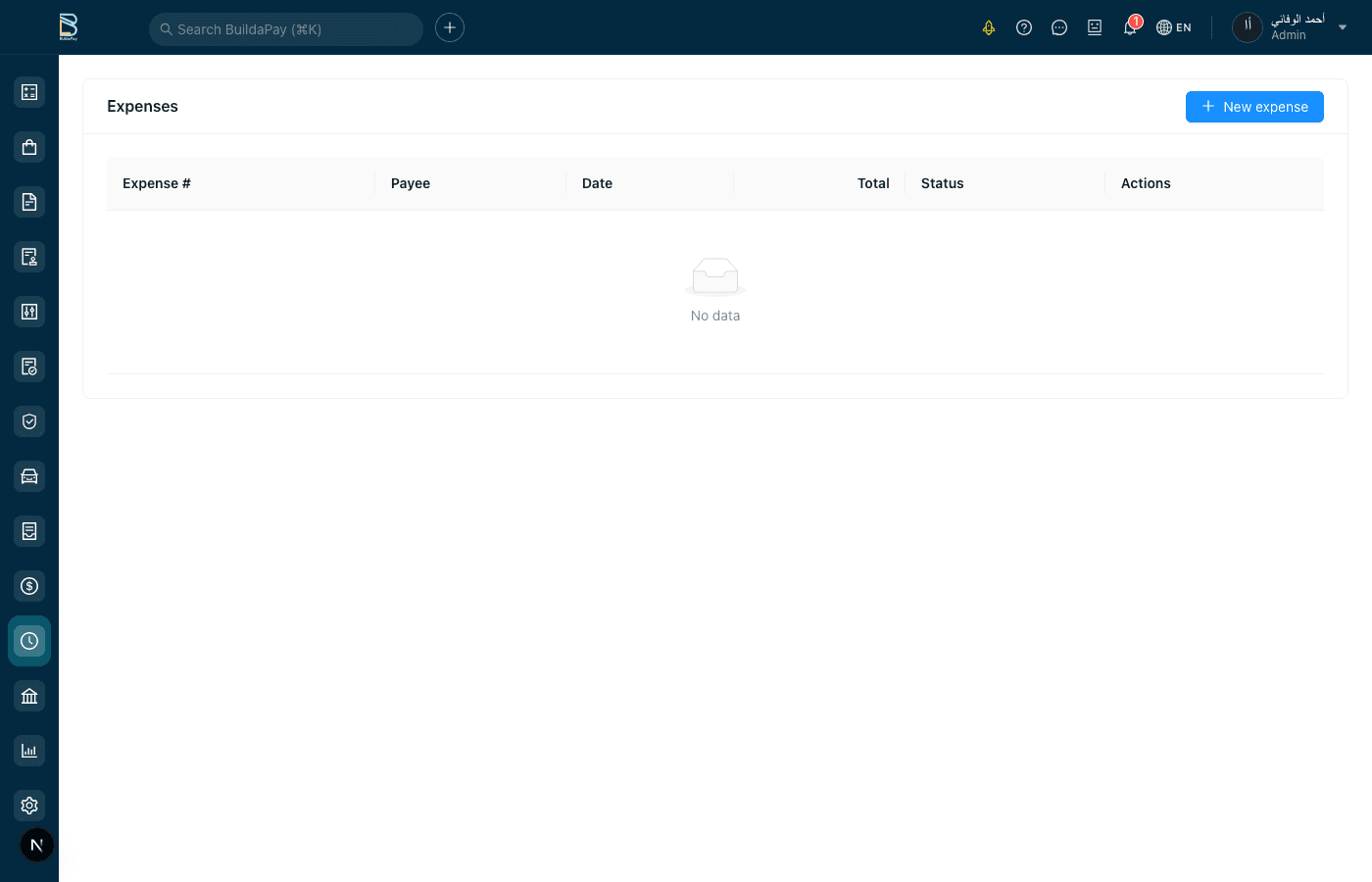Click the yellow rocket icon
The image size is (1372, 882).
989,27
